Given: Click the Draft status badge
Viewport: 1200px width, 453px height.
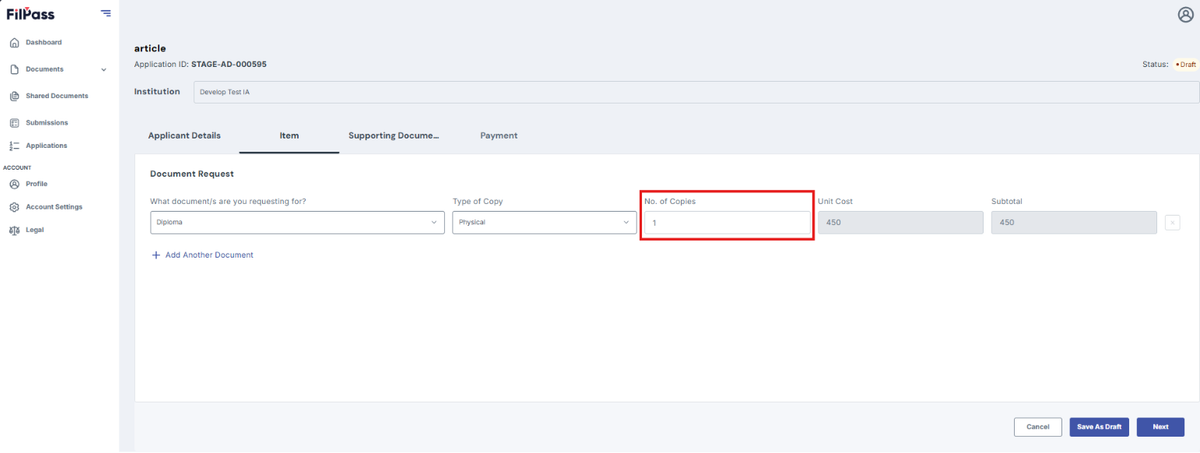Looking at the screenshot, I should click(x=1185, y=64).
